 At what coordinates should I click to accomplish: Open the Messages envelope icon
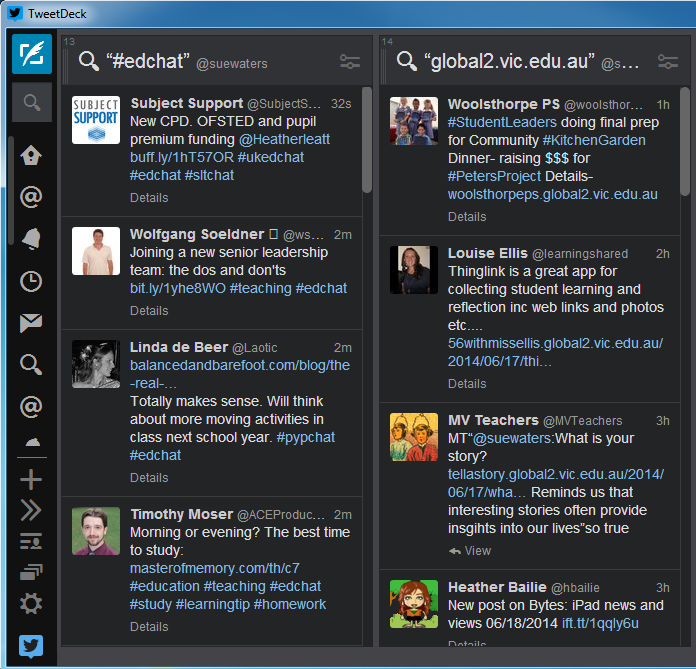(x=31, y=323)
